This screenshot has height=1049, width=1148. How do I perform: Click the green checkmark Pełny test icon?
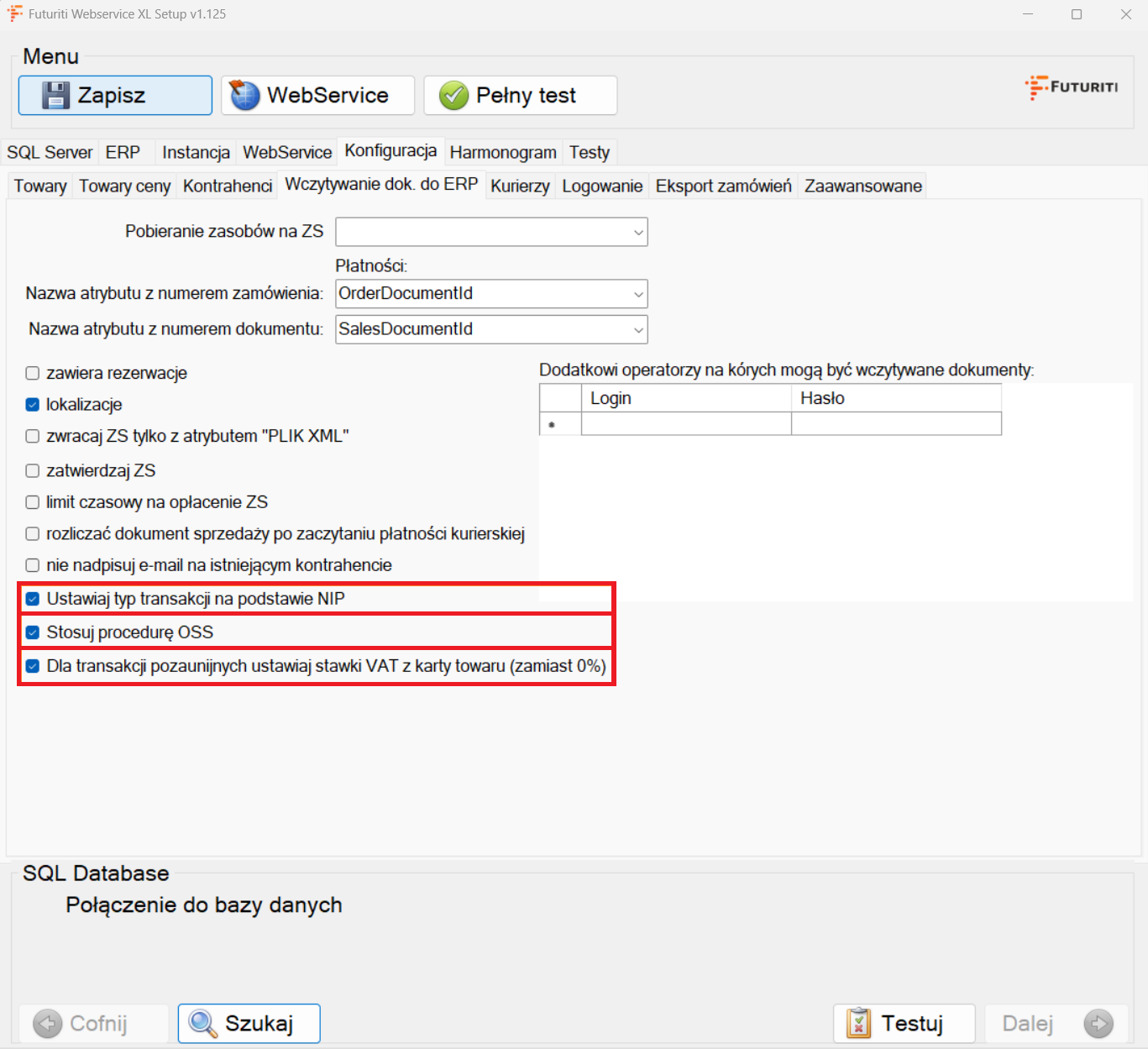(453, 96)
